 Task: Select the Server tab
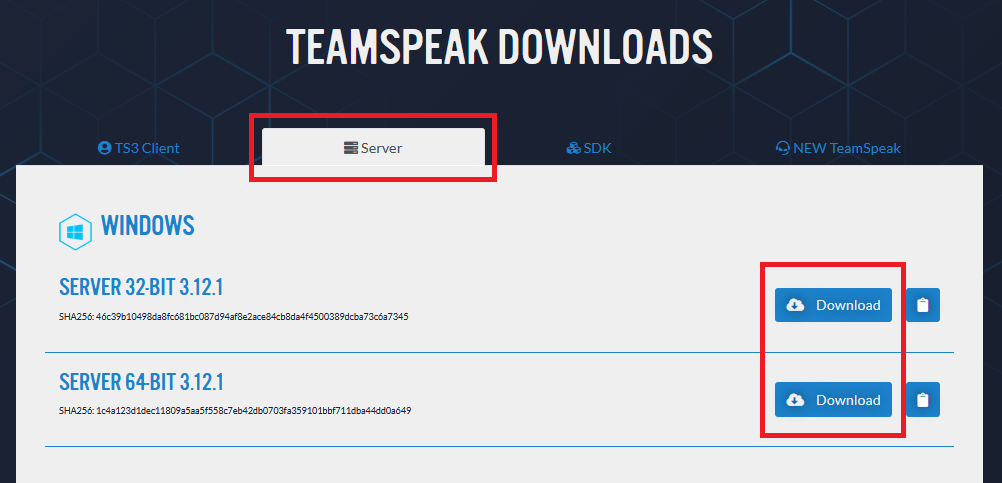373,148
